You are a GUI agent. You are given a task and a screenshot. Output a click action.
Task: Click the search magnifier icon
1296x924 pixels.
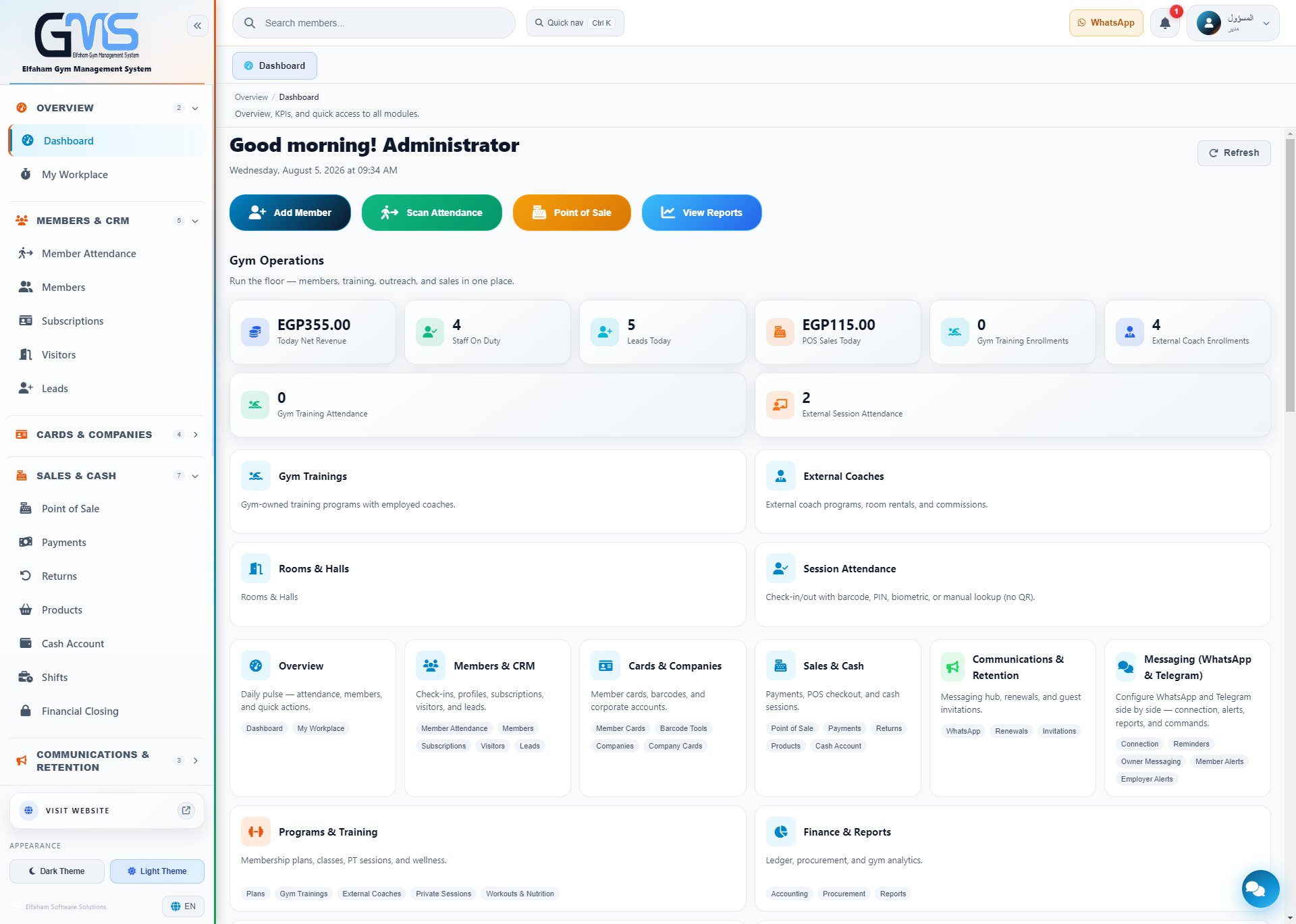coord(250,23)
